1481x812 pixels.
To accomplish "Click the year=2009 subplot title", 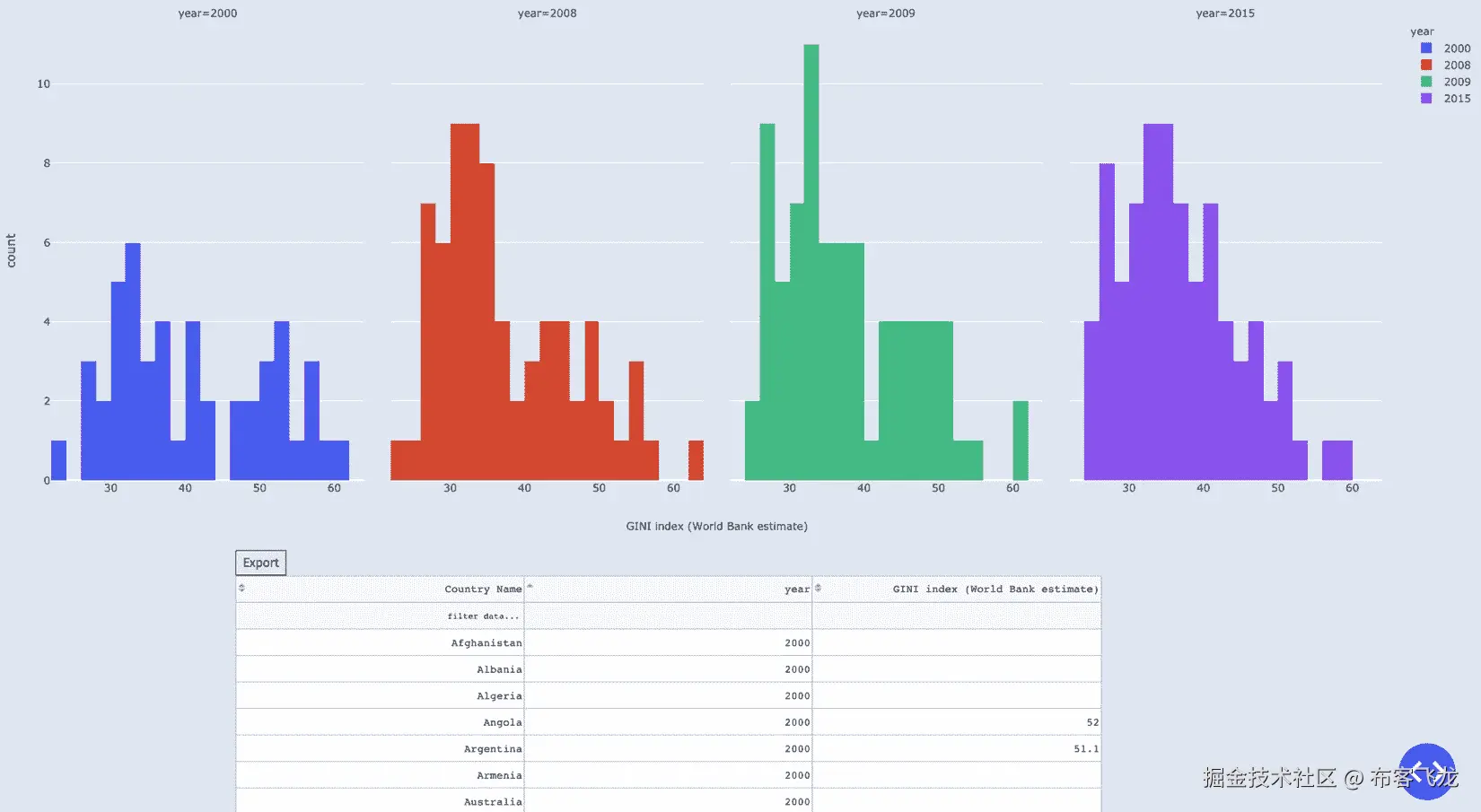I will coord(886,13).
